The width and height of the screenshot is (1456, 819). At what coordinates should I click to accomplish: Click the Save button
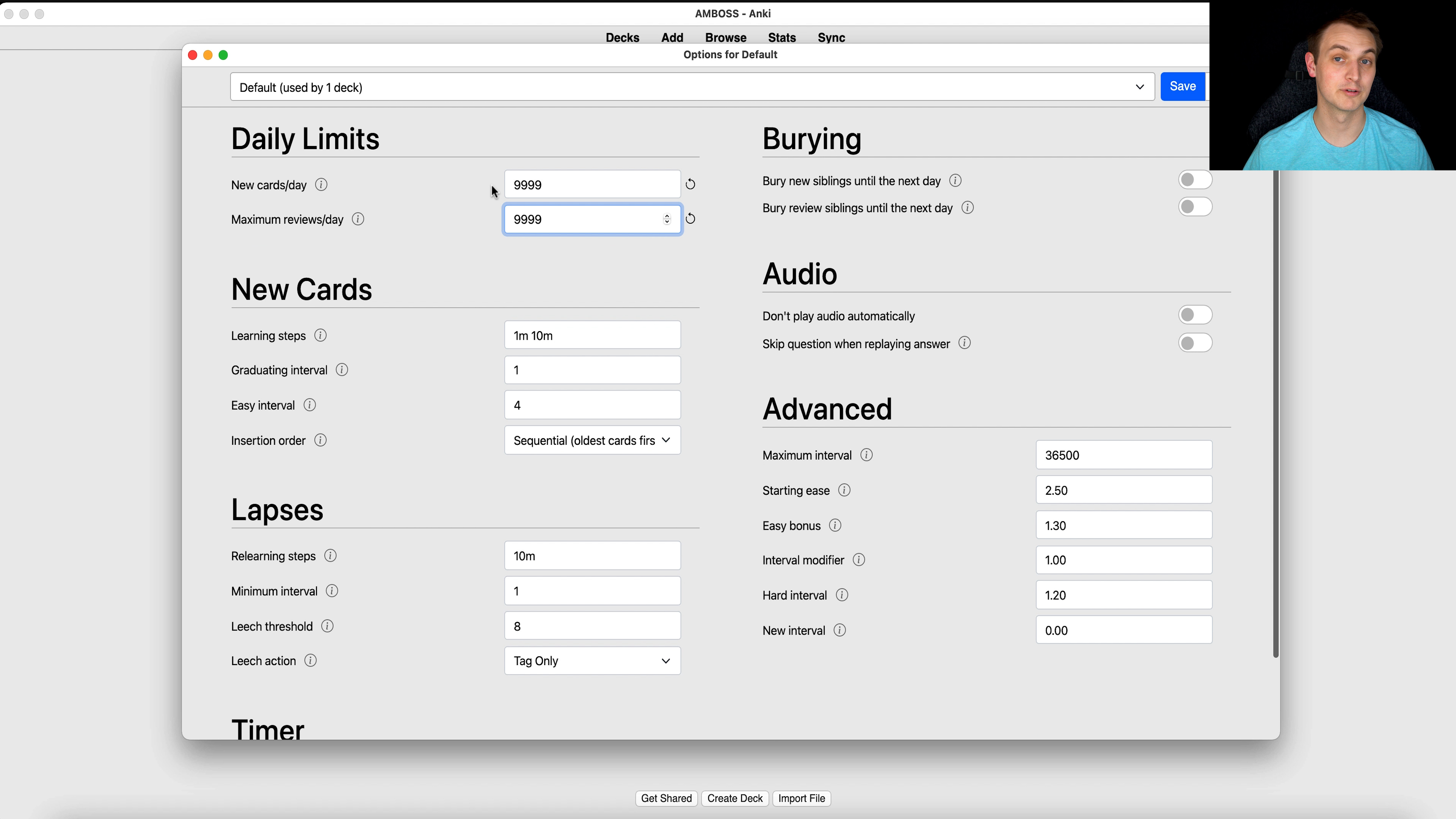(x=1183, y=86)
